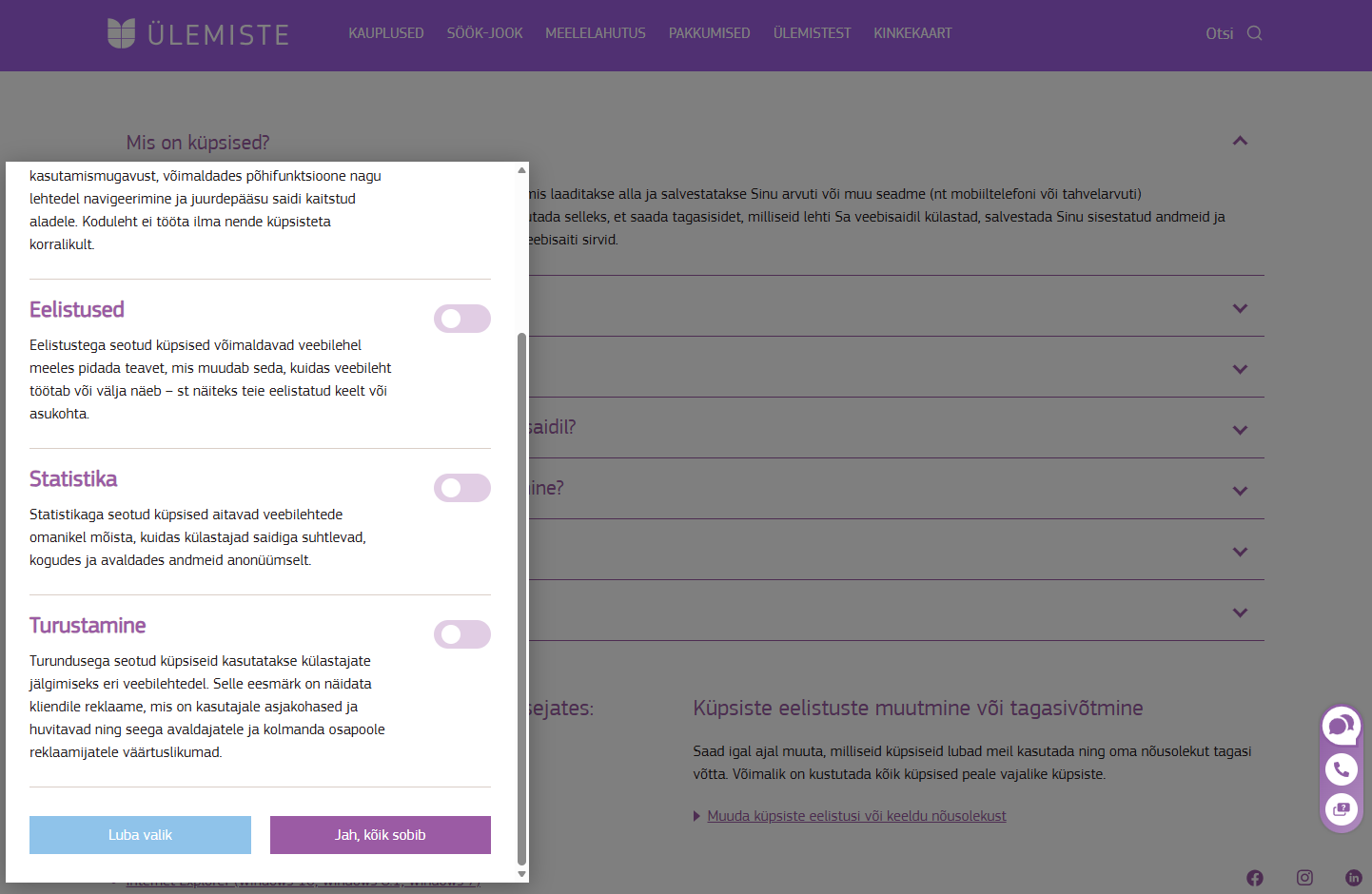Open the SÖÖK-JOOK menu
The width and height of the screenshot is (1372, 894).
click(485, 33)
